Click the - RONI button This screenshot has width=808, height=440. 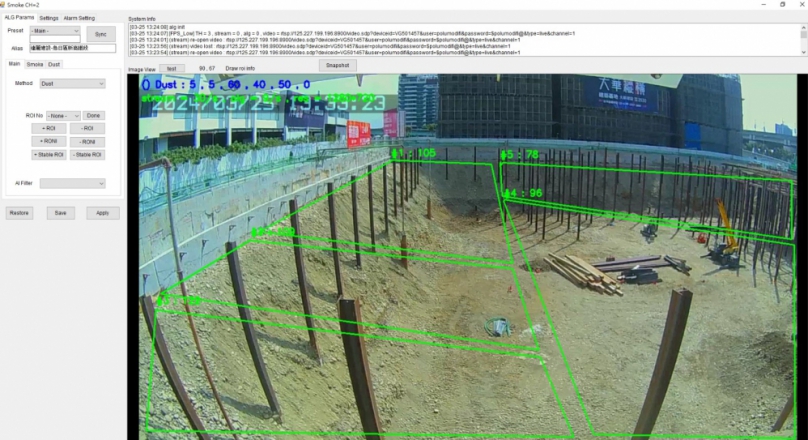click(87, 142)
